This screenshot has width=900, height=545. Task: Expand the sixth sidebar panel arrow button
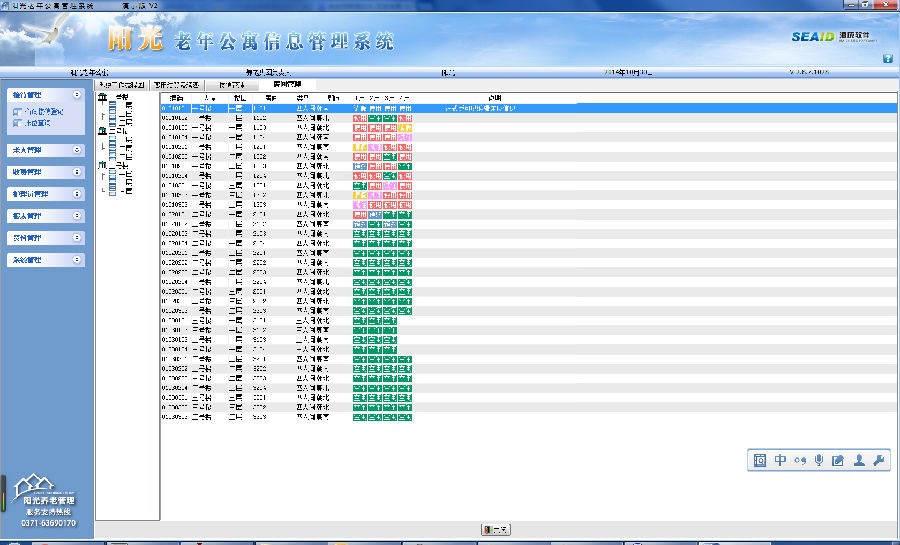[x=77, y=238]
